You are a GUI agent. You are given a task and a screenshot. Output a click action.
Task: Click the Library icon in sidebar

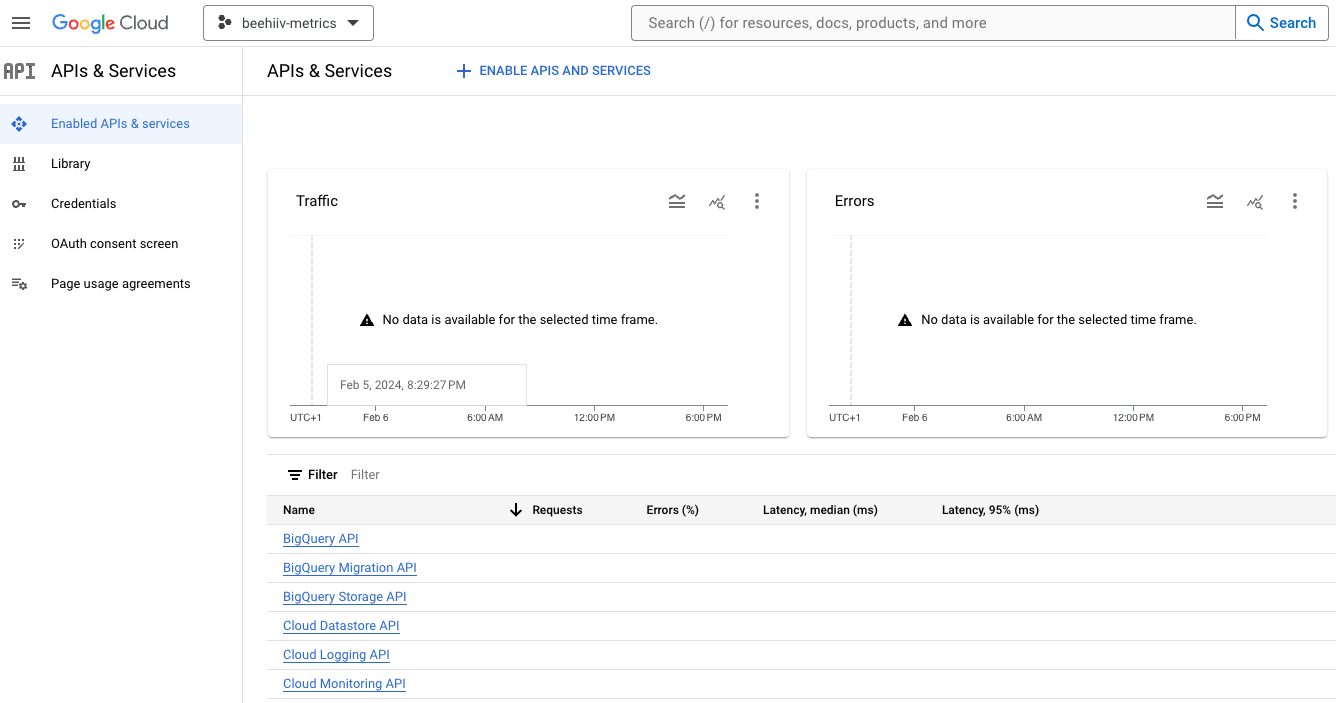click(x=19, y=164)
